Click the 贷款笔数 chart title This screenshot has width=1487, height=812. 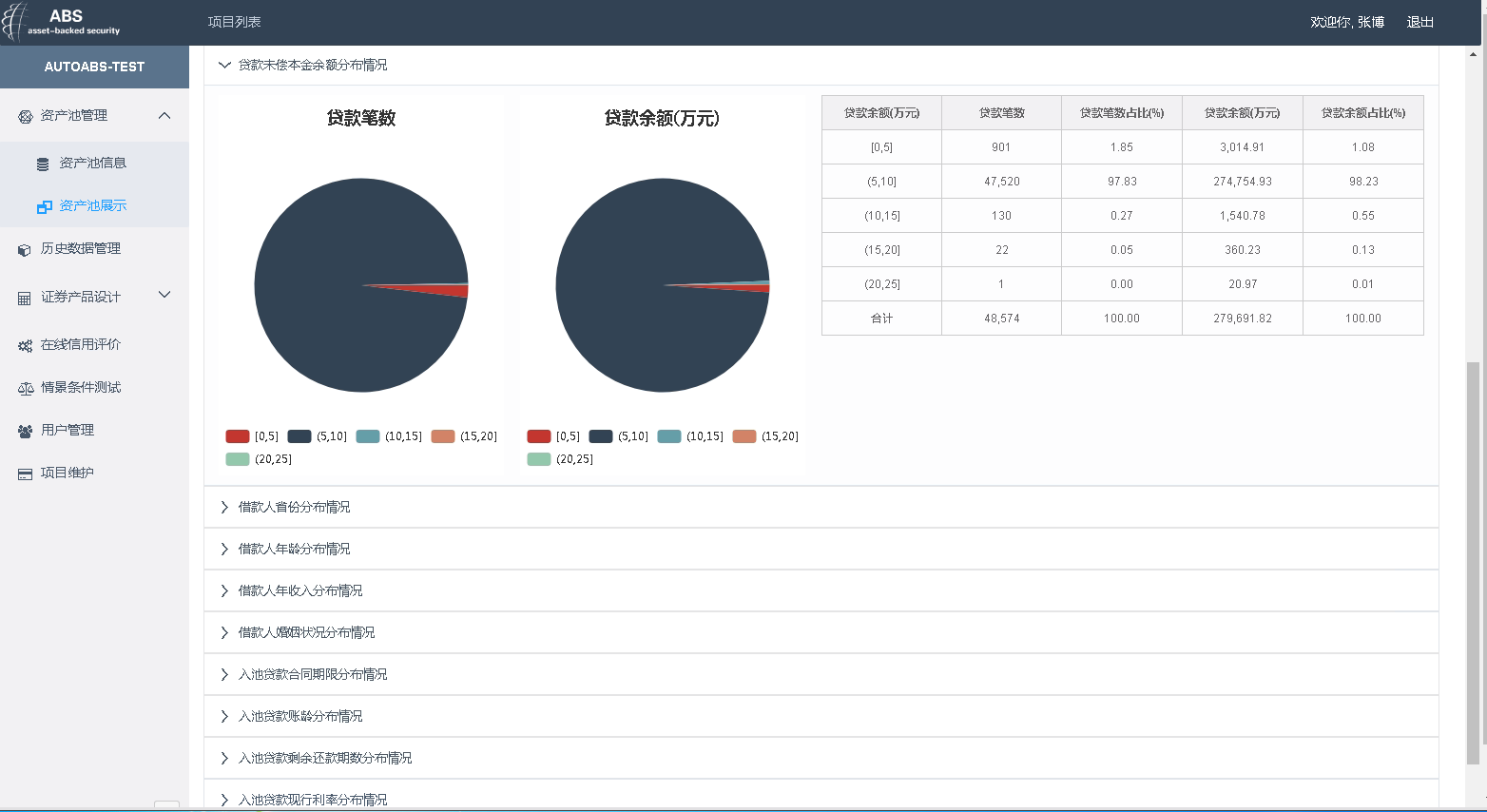[x=361, y=118]
